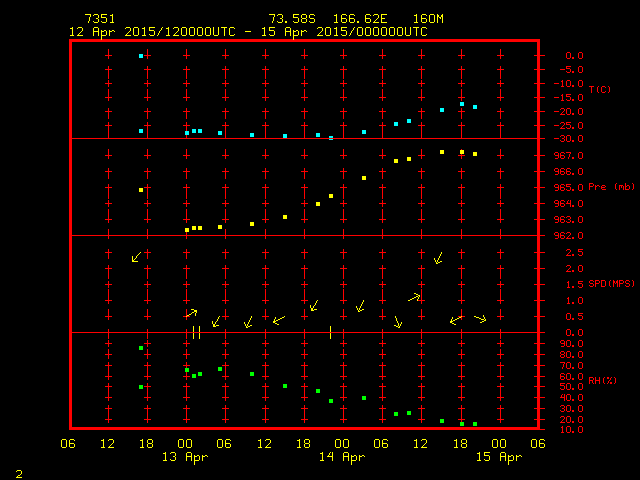Click the station ID 7351 text
This screenshot has width=640, height=480.
pos(99,19)
